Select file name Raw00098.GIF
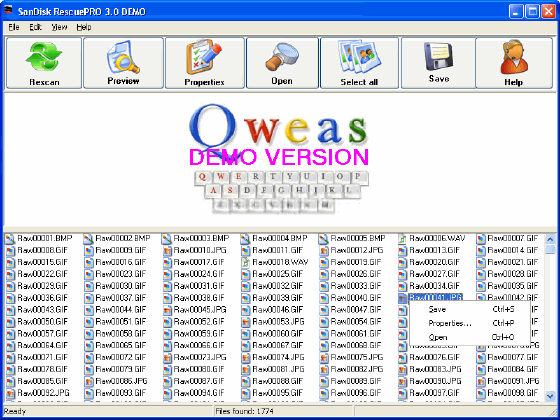This screenshot has width=560, height=420. click(513, 393)
